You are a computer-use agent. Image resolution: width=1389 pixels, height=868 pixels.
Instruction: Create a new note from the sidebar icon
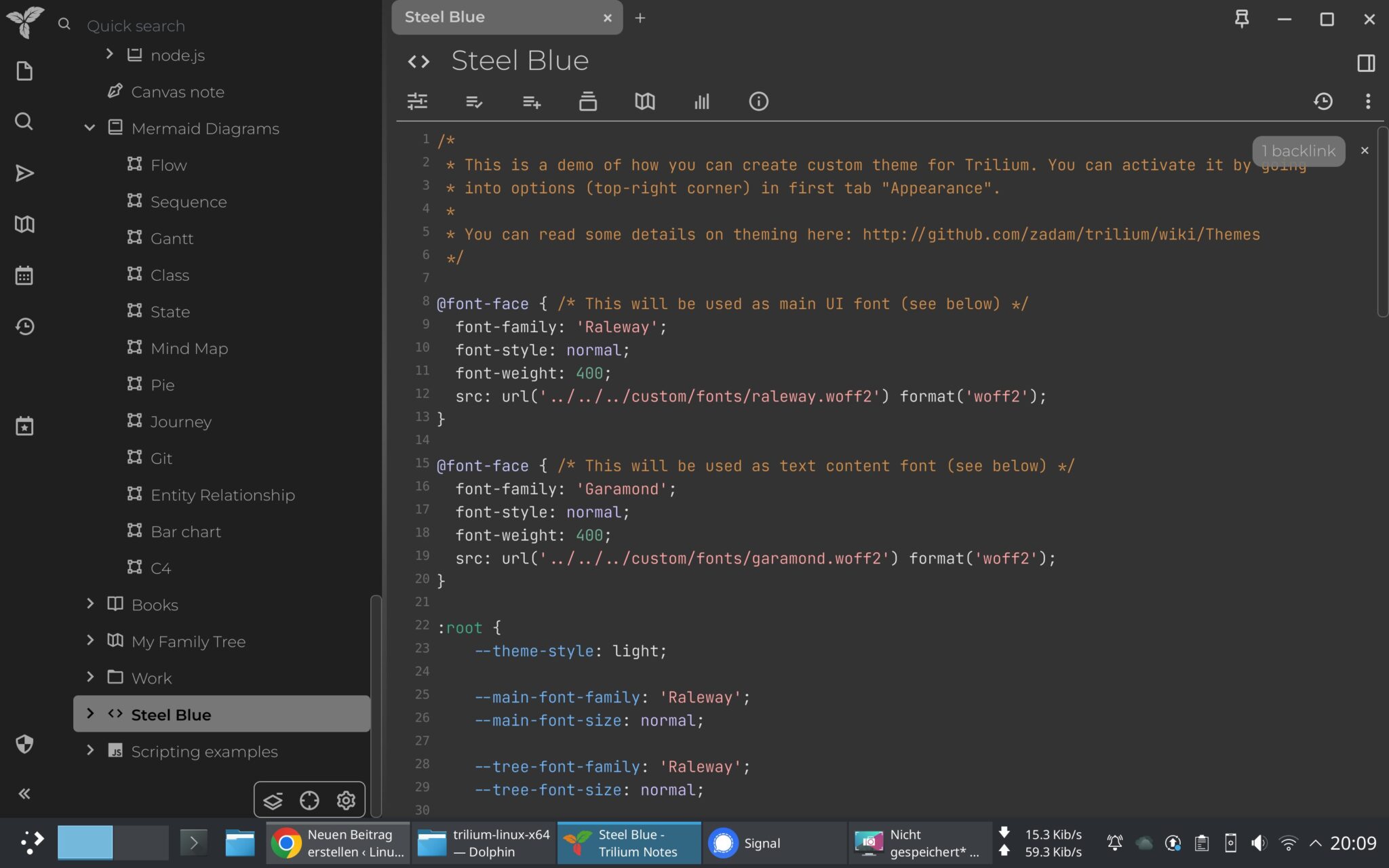(24, 71)
